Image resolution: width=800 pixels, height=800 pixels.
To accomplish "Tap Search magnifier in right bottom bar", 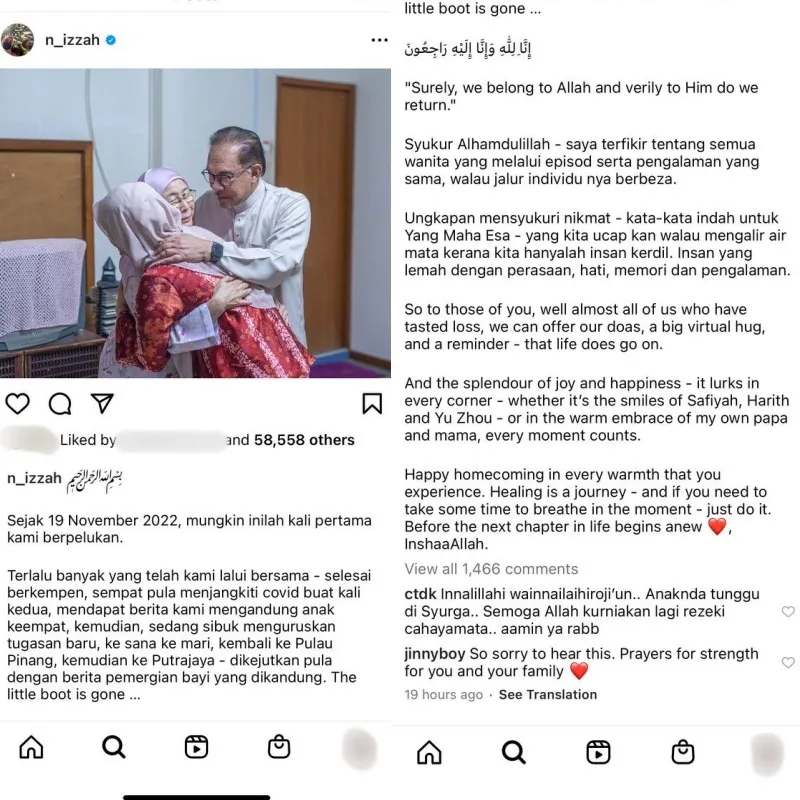I will (513, 752).
